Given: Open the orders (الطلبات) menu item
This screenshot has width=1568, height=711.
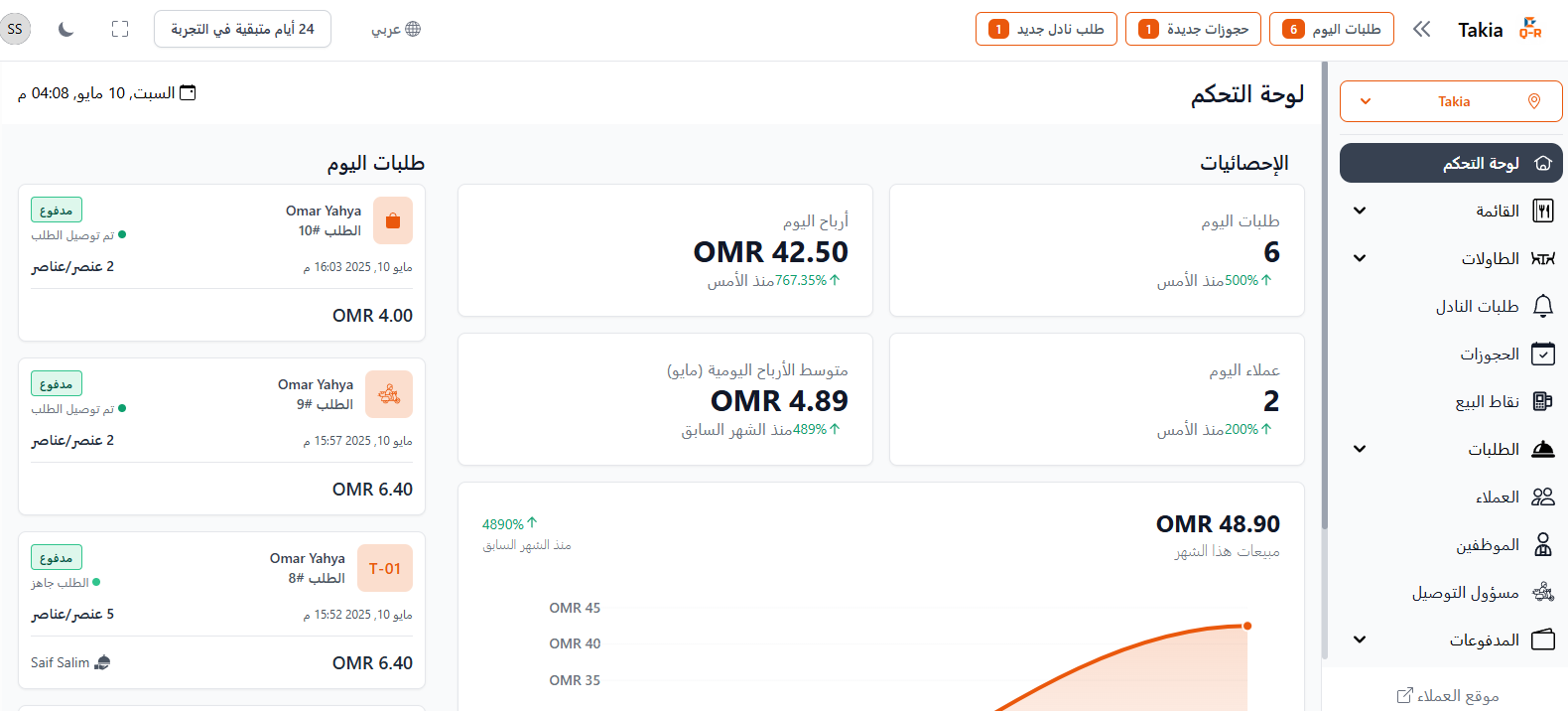Looking at the screenshot, I should [1493, 449].
